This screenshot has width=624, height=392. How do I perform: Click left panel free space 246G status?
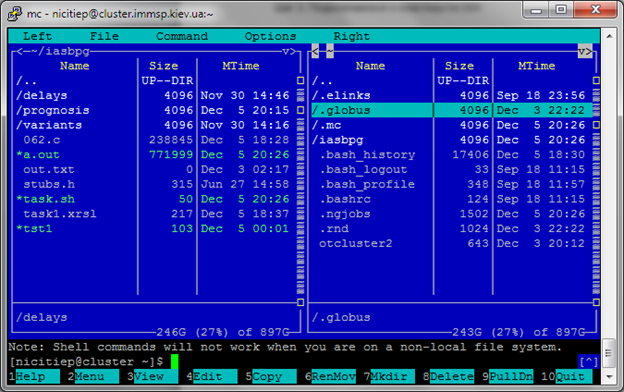point(222,332)
